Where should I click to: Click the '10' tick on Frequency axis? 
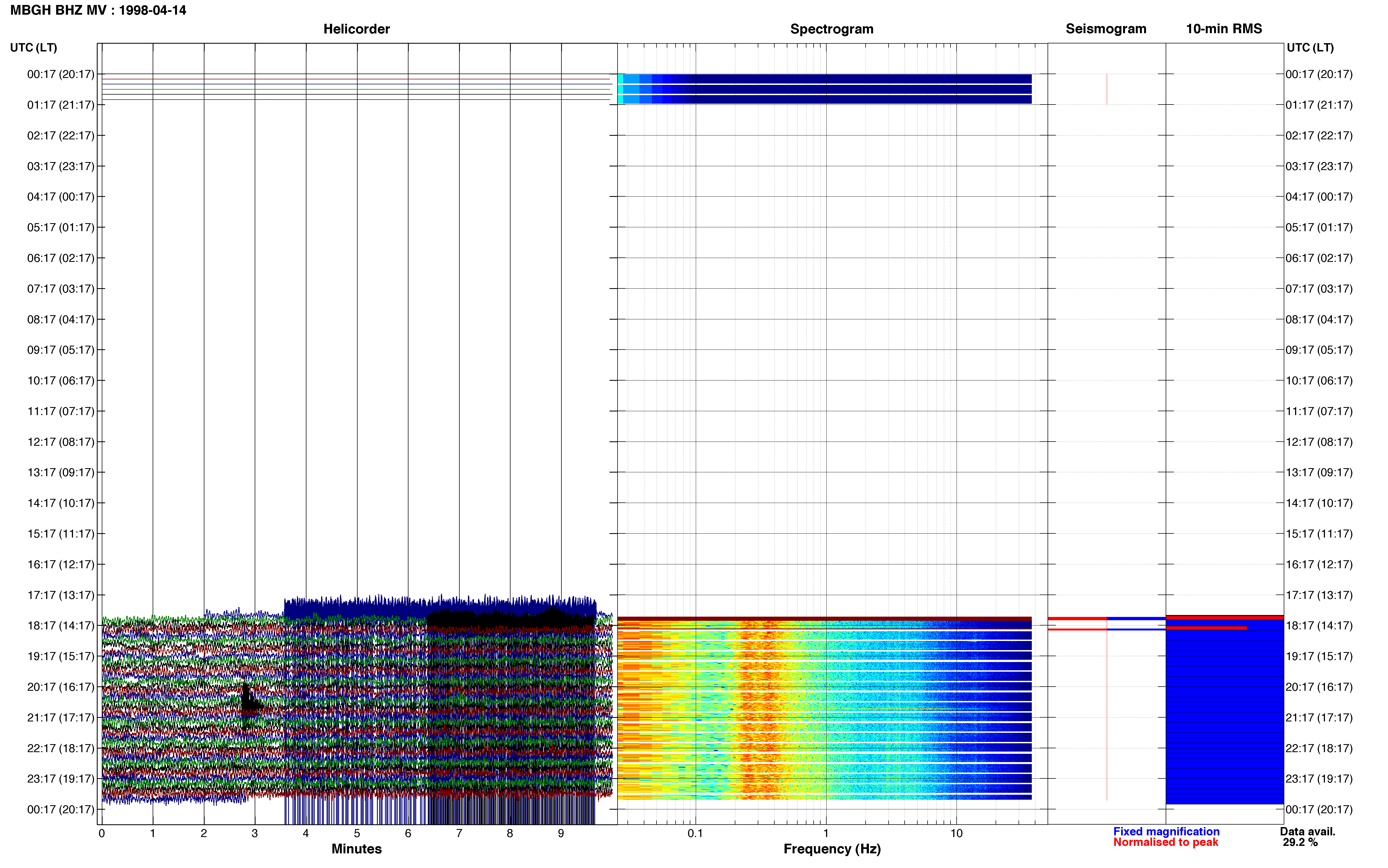point(956,833)
